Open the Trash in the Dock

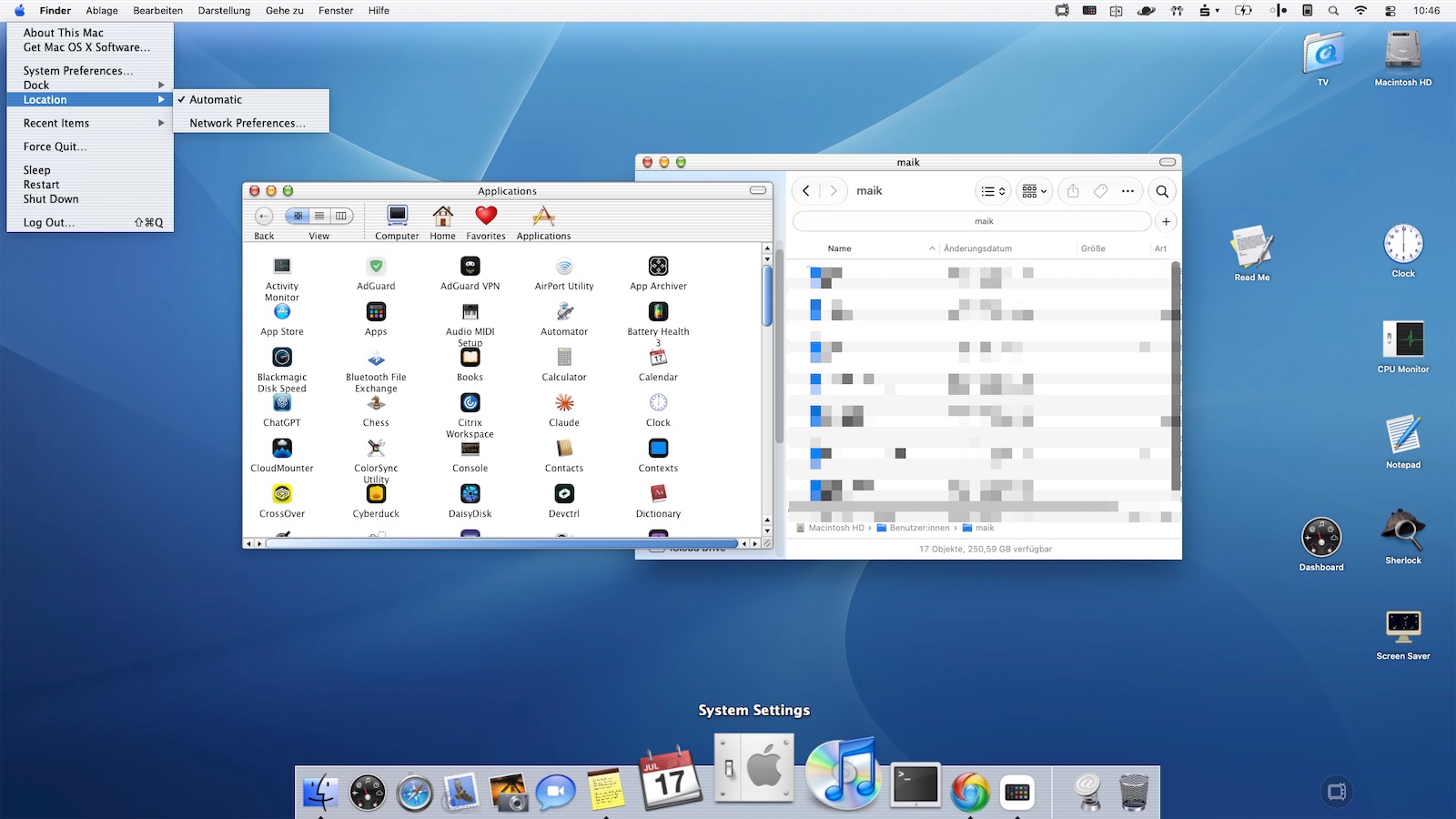(x=1134, y=792)
